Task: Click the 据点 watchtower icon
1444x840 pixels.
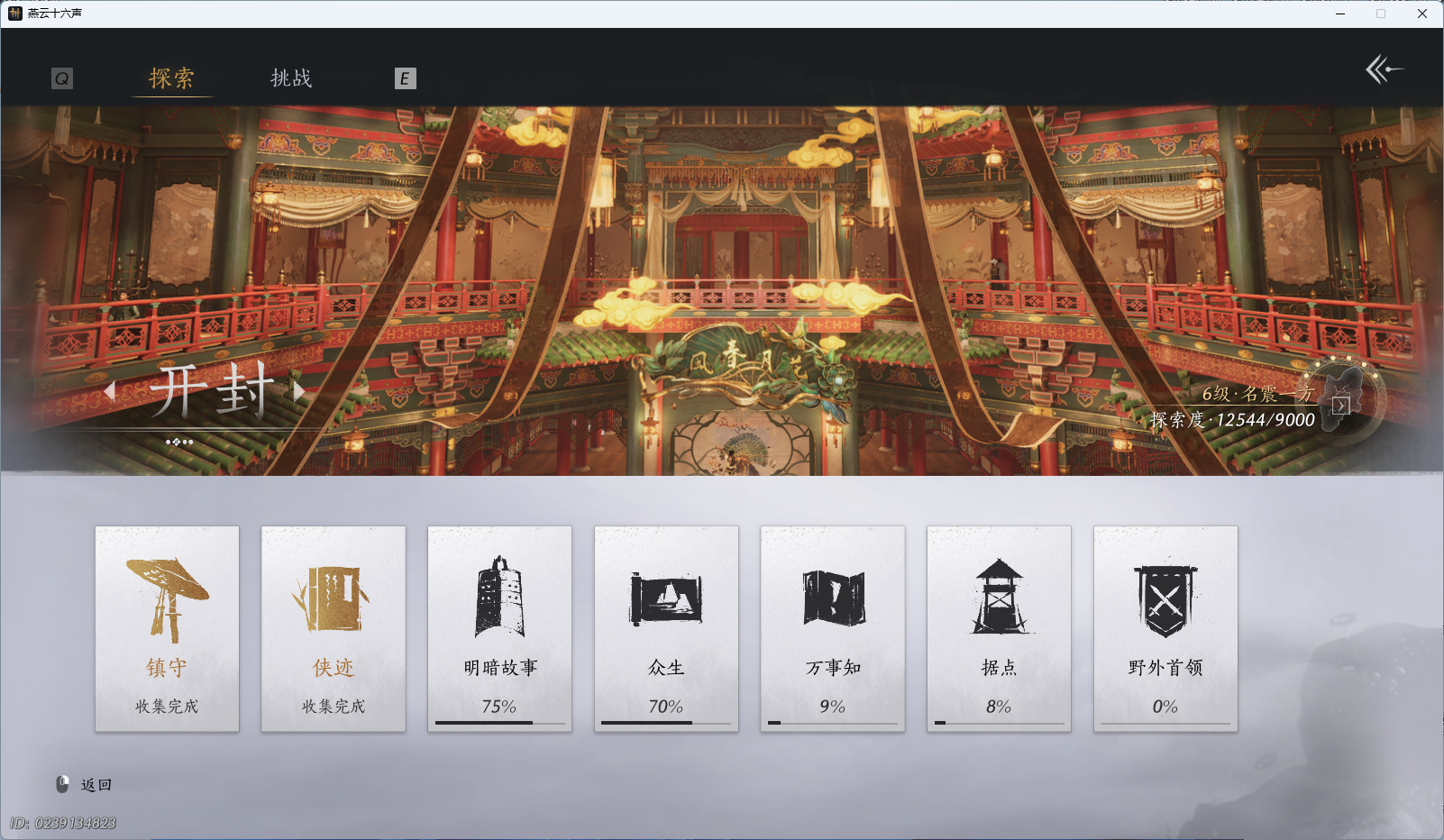Action: click(999, 595)
